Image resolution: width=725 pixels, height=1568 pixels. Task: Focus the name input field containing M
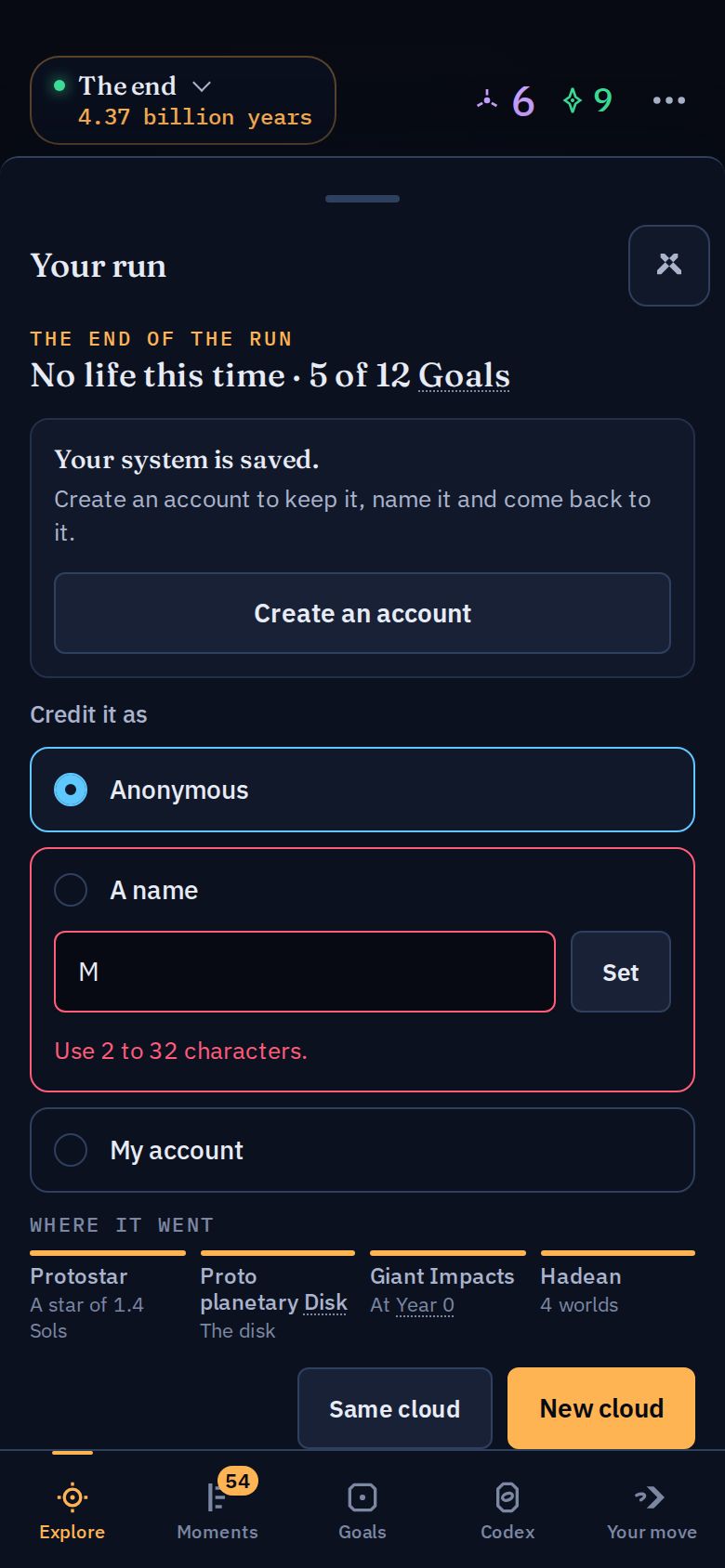[305, 972]
